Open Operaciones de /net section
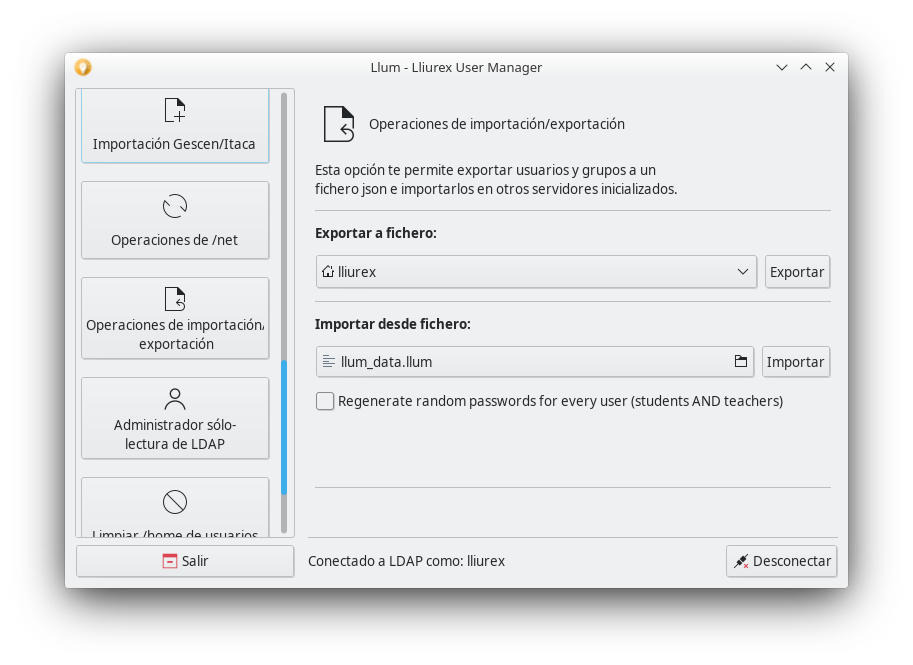 (175, 222)
